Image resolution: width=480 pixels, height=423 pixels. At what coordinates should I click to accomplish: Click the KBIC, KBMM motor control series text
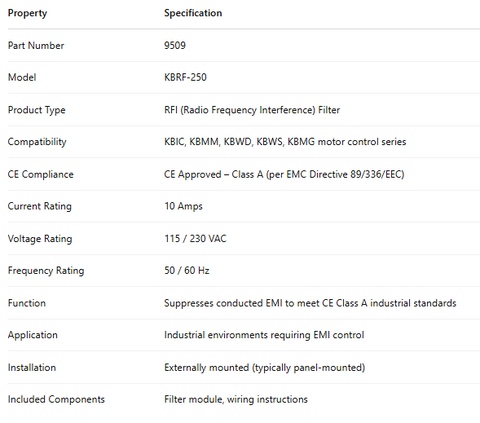285,142
